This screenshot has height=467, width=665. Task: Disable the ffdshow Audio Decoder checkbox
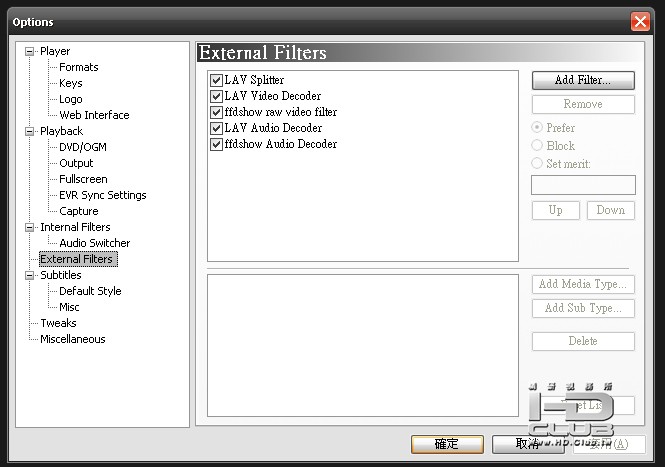pyautogui.click(x=216, y=144)
